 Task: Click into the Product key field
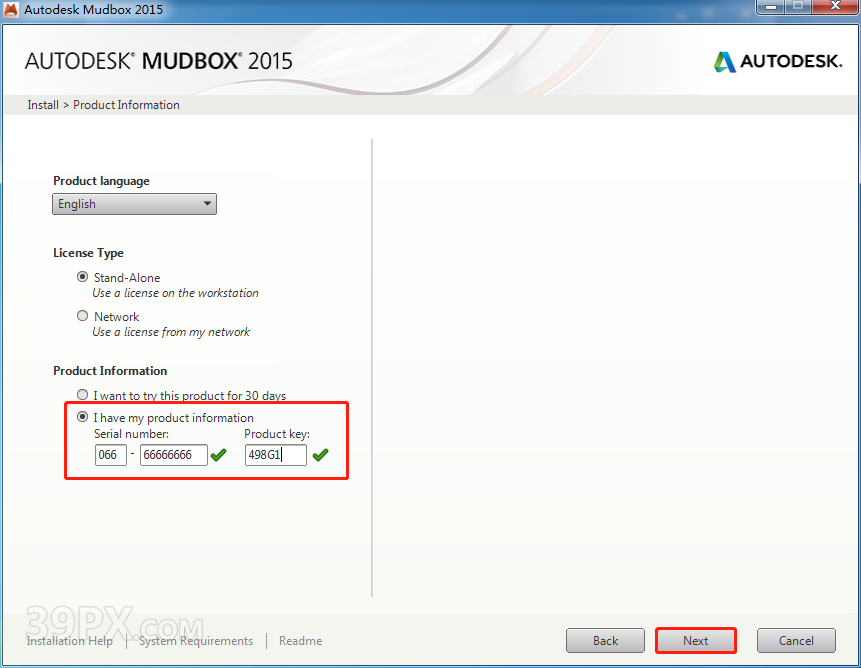click(275, 455)
